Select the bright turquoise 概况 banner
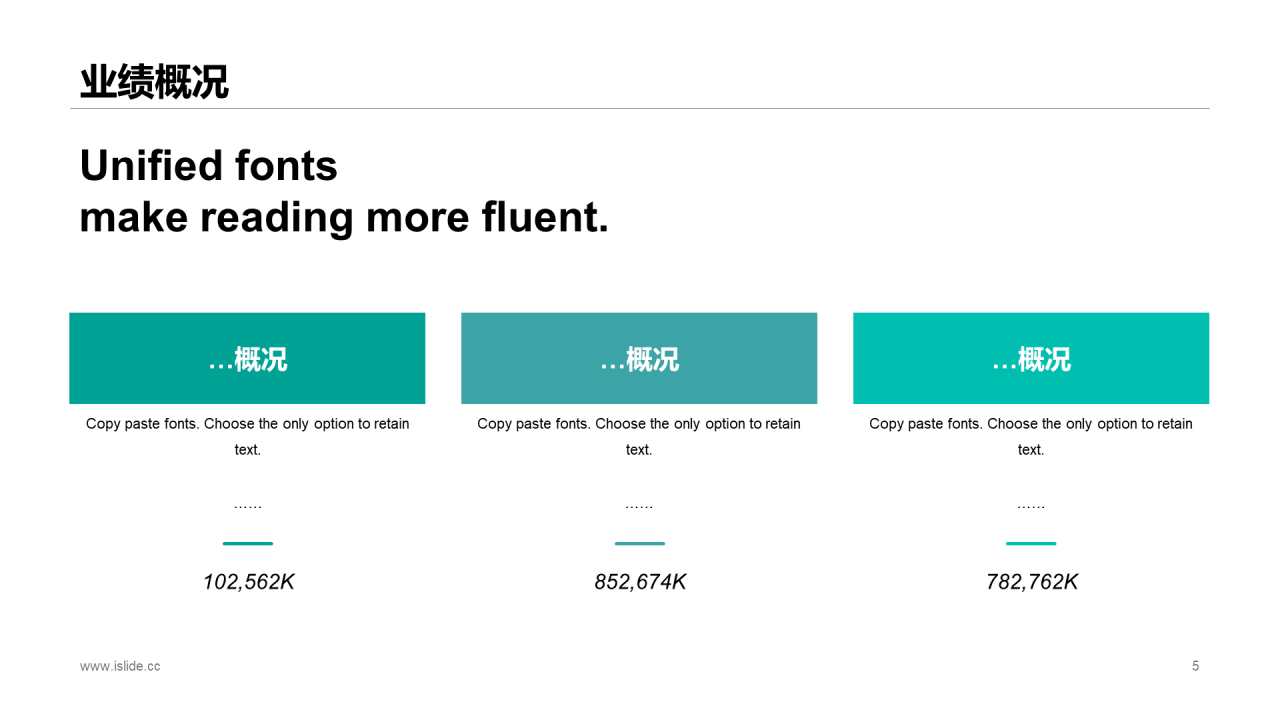 pos(1031,358)
